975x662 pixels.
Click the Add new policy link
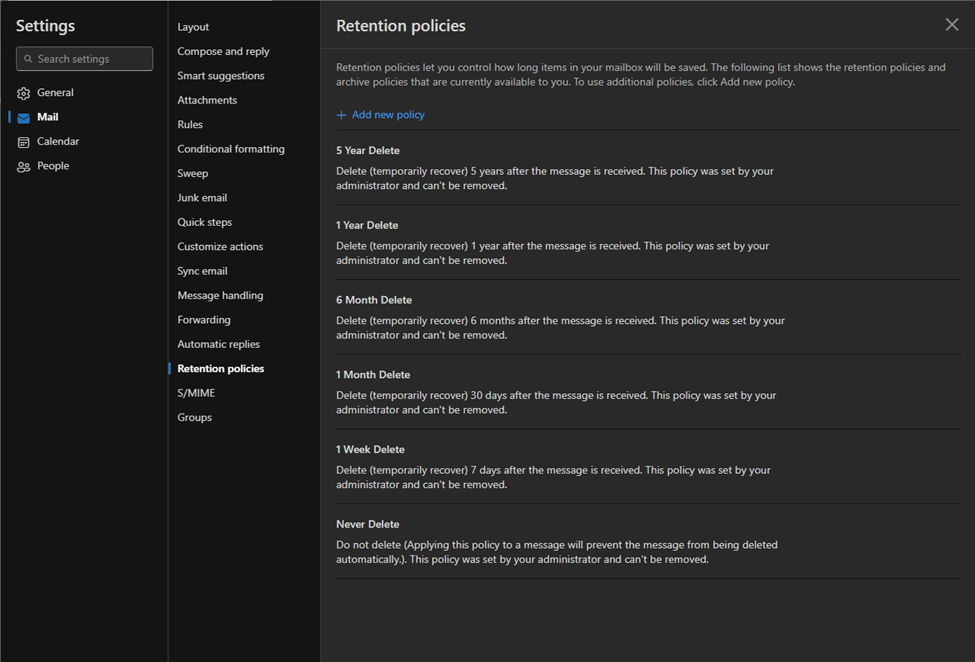[x=388, y=115]
